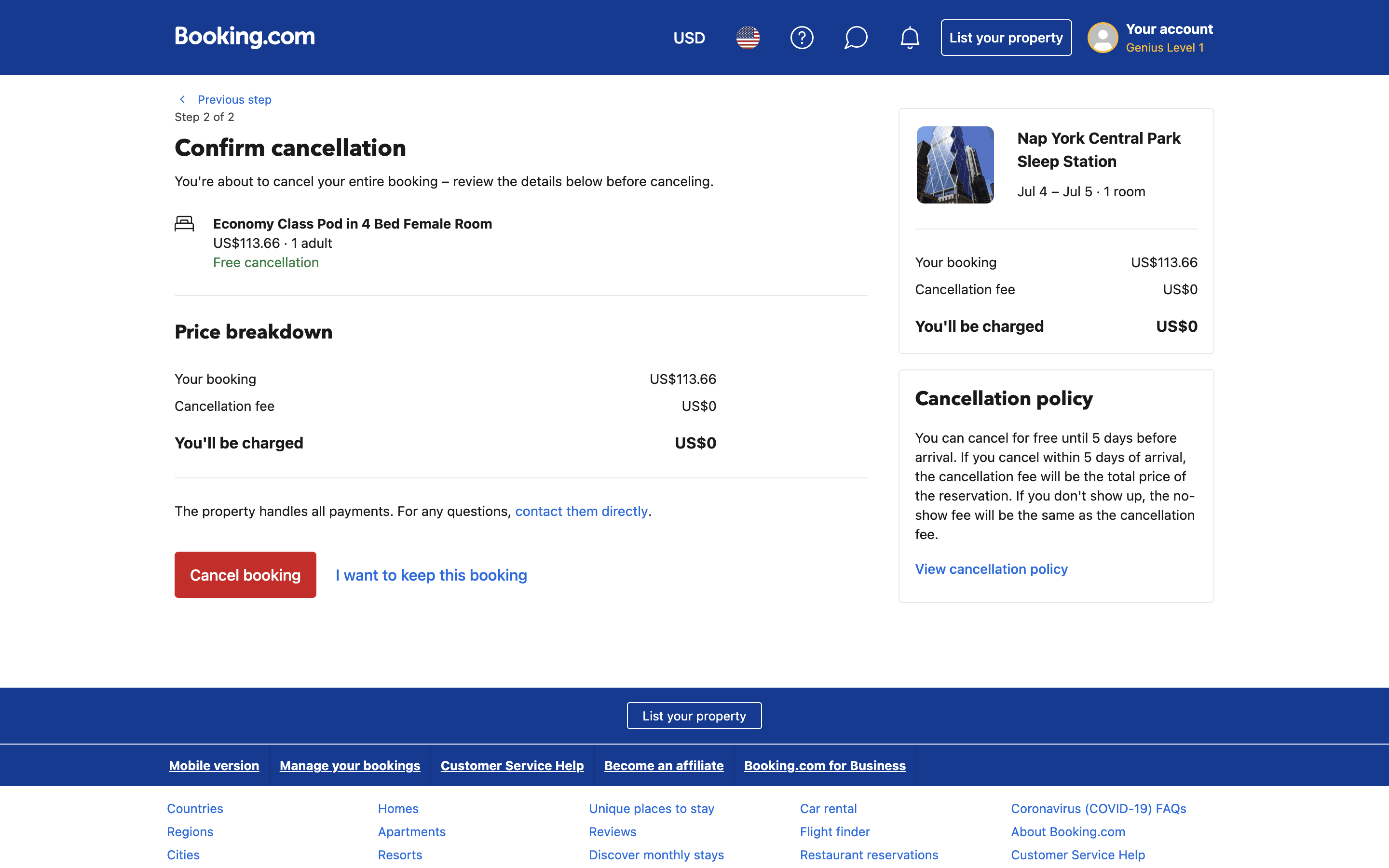This screenshot has width=1389, height=868.
Task: Click Nap York property thumbnail image
Action: coord(954,165)
